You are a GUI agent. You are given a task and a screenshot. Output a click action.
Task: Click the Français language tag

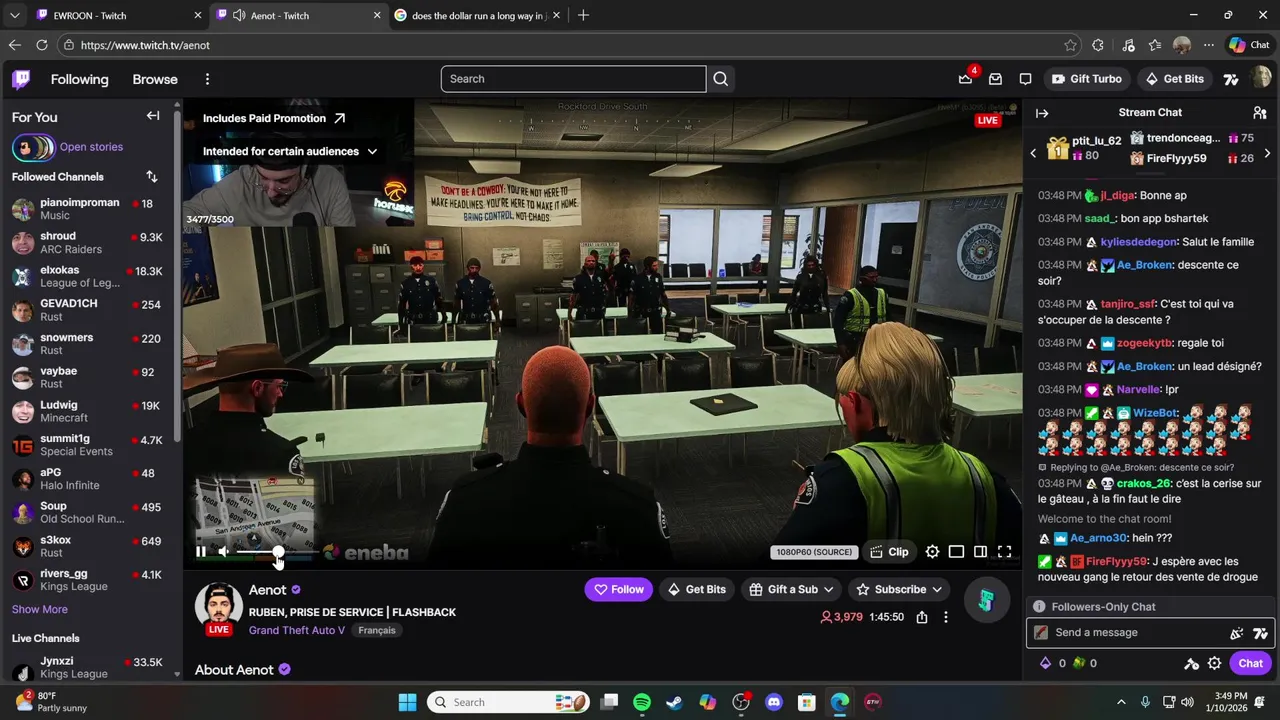[x=377, y=630]
